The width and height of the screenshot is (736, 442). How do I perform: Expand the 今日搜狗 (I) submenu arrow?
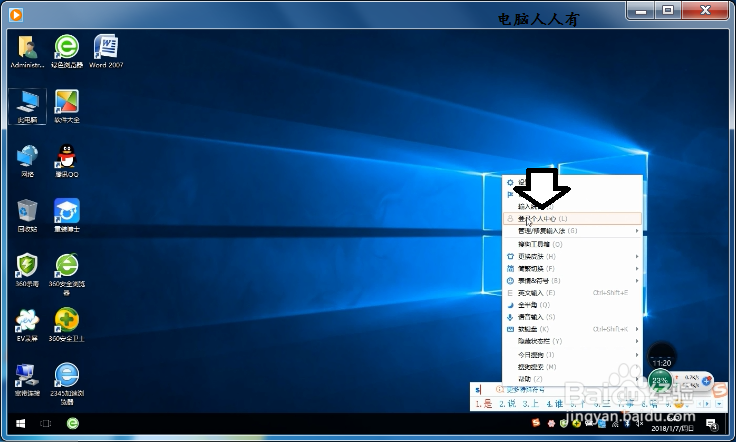coord(637,355)
